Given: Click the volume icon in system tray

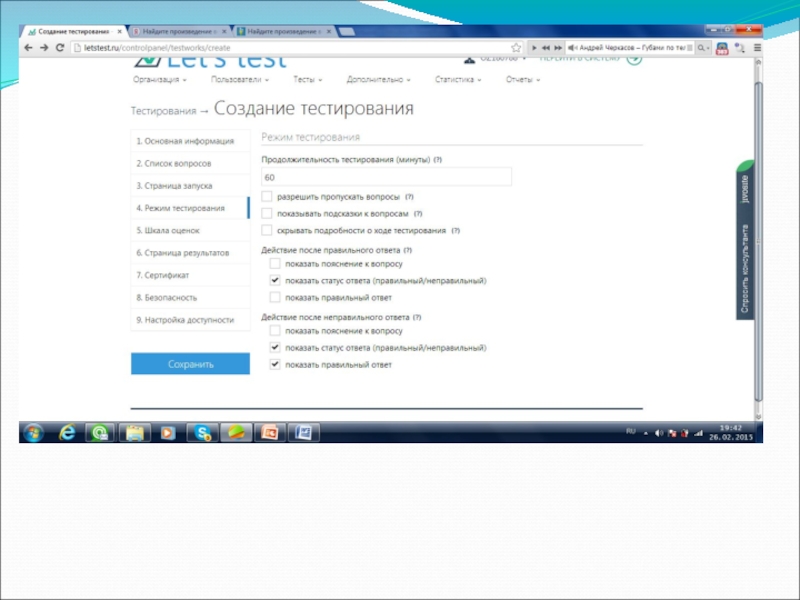Looking at the screenshot, I should [x=659, y=433].
